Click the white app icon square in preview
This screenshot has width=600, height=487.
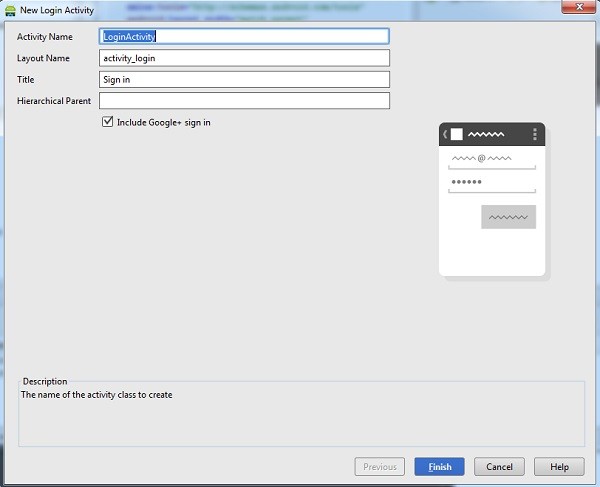pyautogui.click(x=457, y=134)
